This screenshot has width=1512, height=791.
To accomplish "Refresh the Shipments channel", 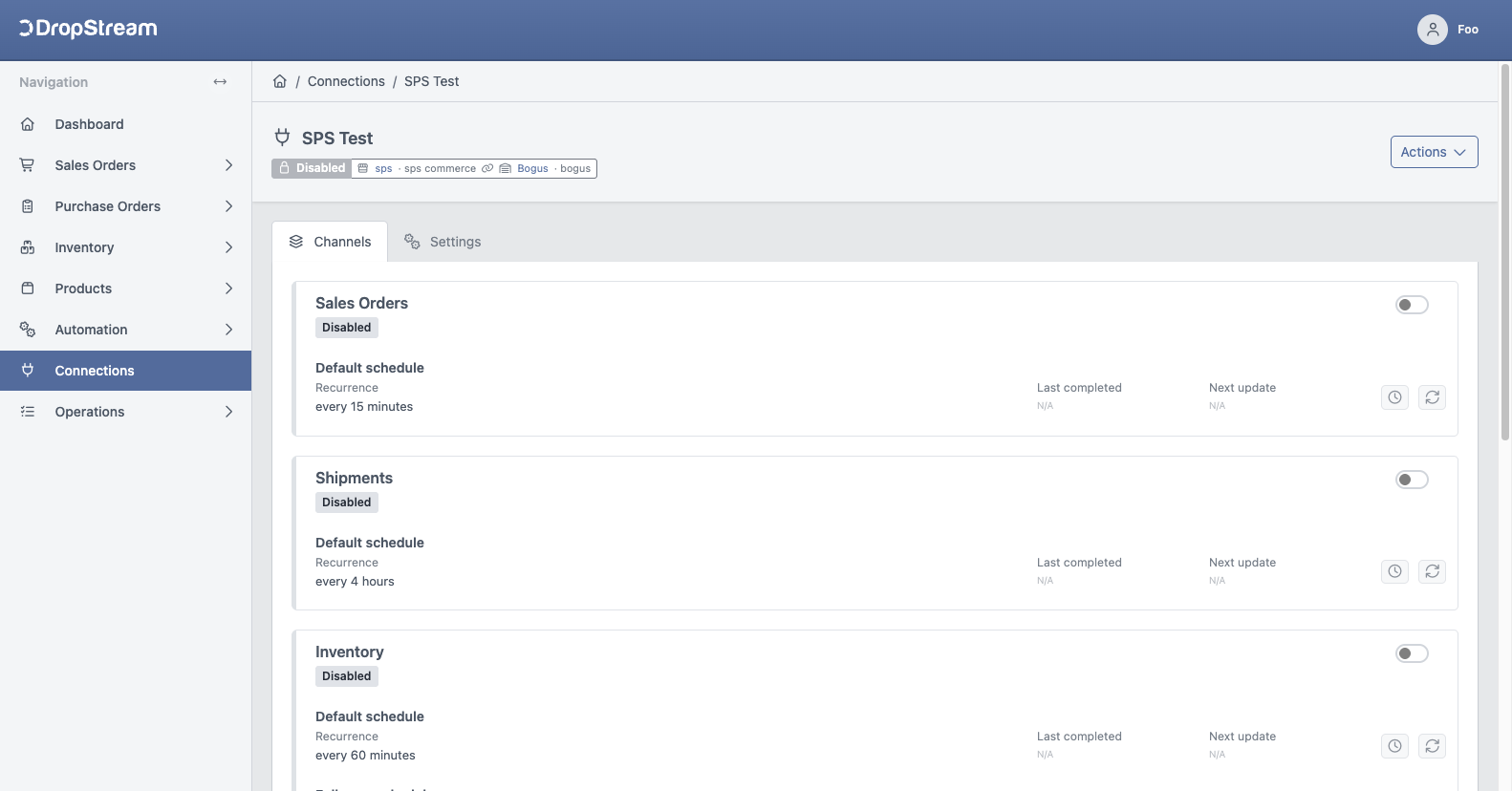I will [1432, 571].
